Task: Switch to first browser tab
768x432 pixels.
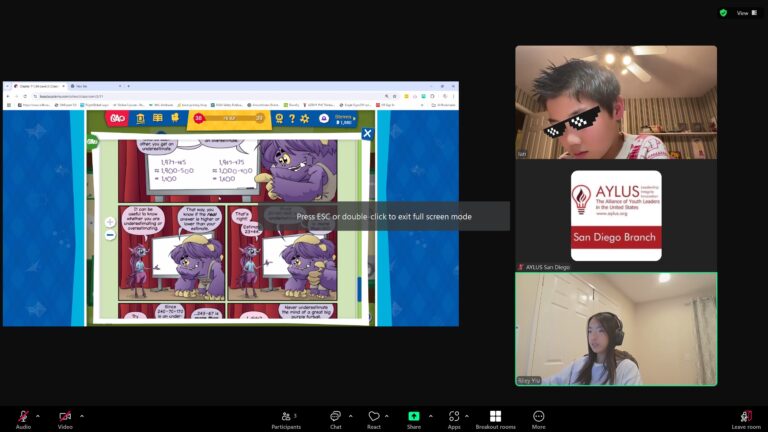Action: click(39, 86)
